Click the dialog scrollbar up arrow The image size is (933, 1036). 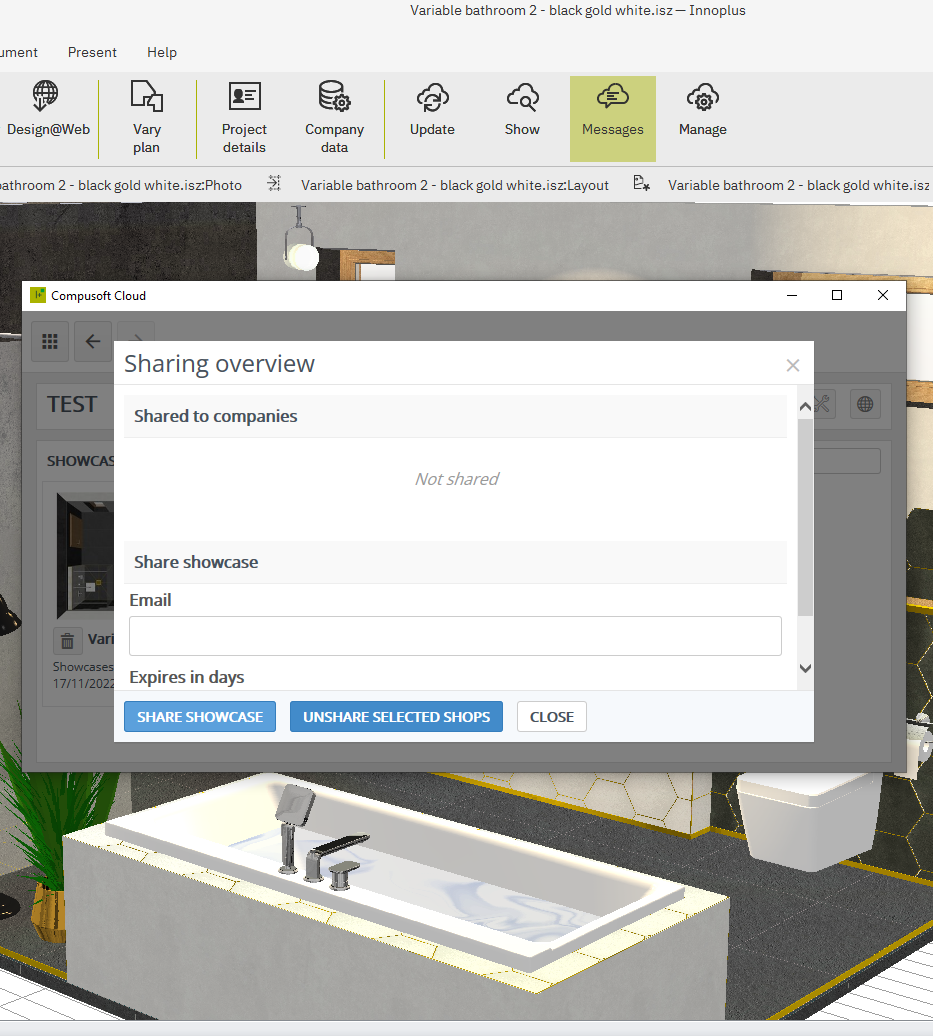click(805, 407)
